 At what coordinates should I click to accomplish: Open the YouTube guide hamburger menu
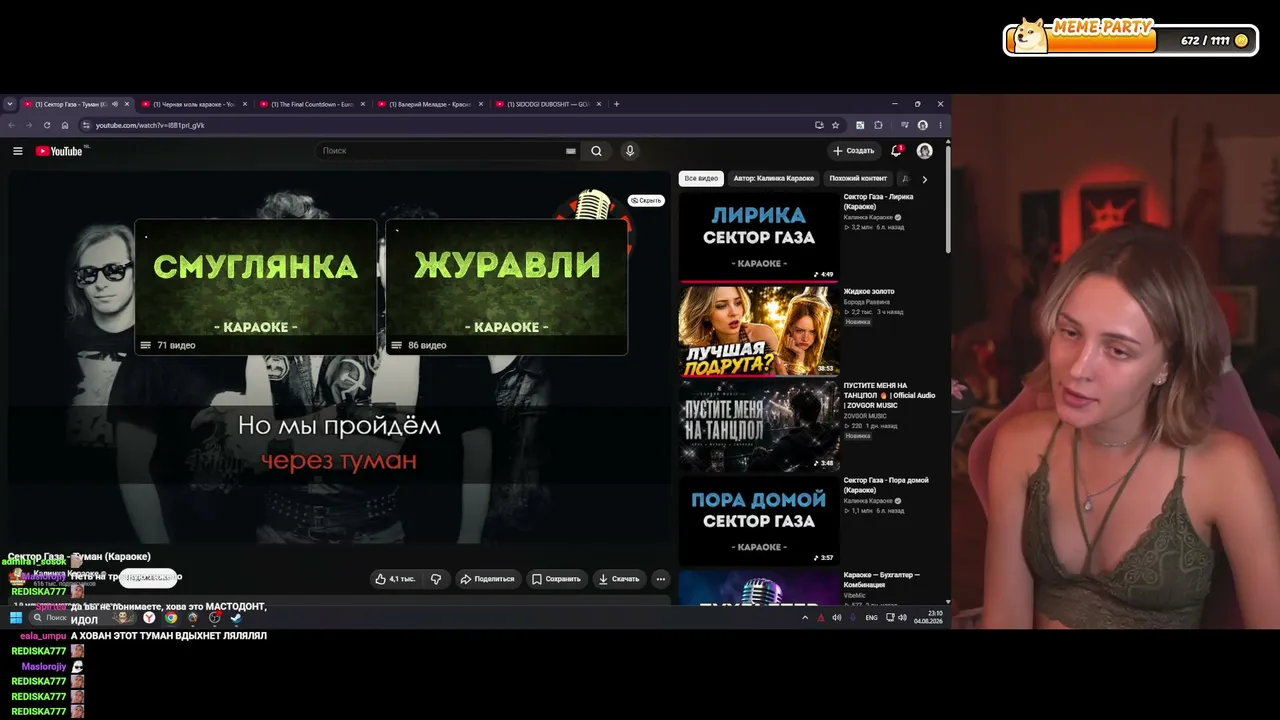coord(17,151)
